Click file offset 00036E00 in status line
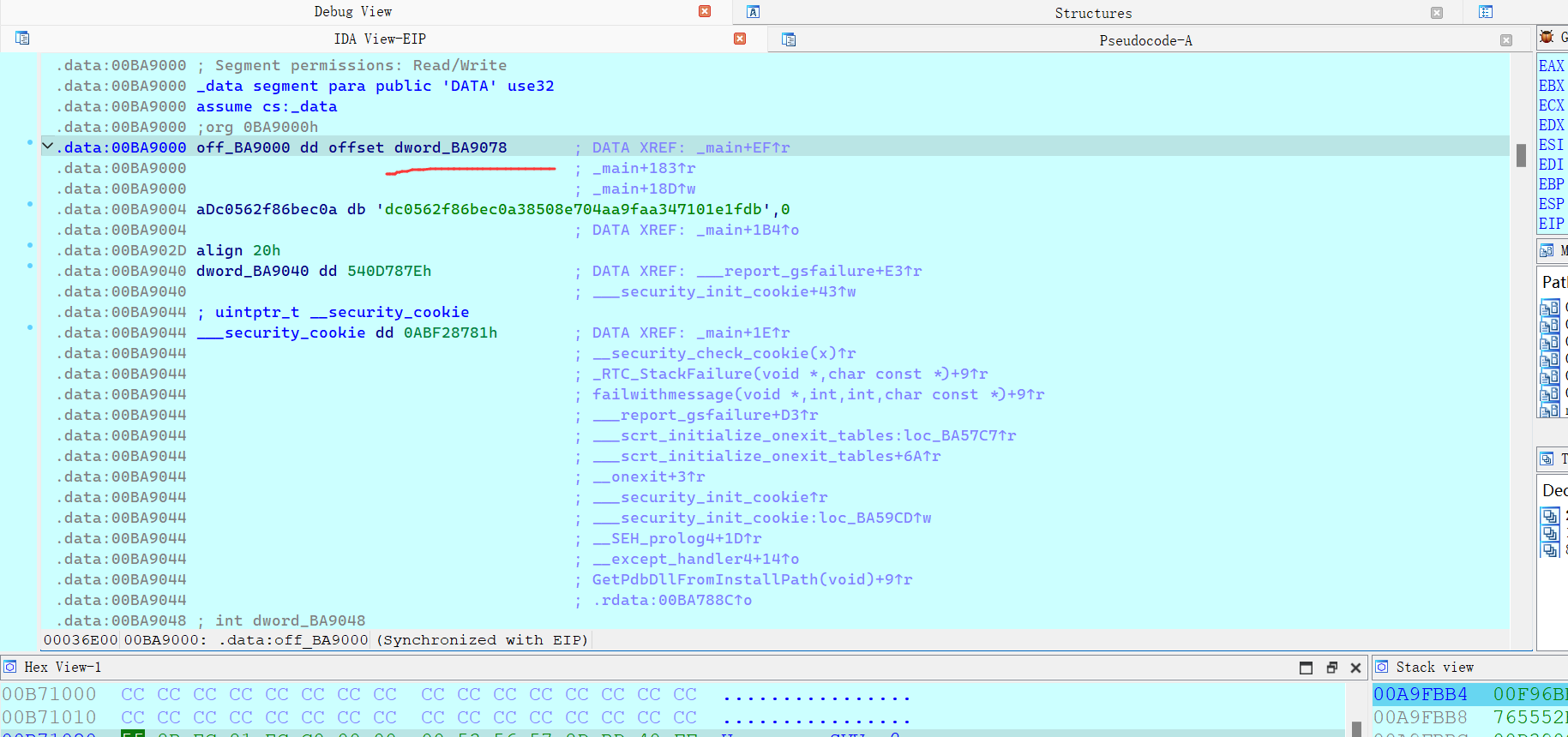 point(81,640)
